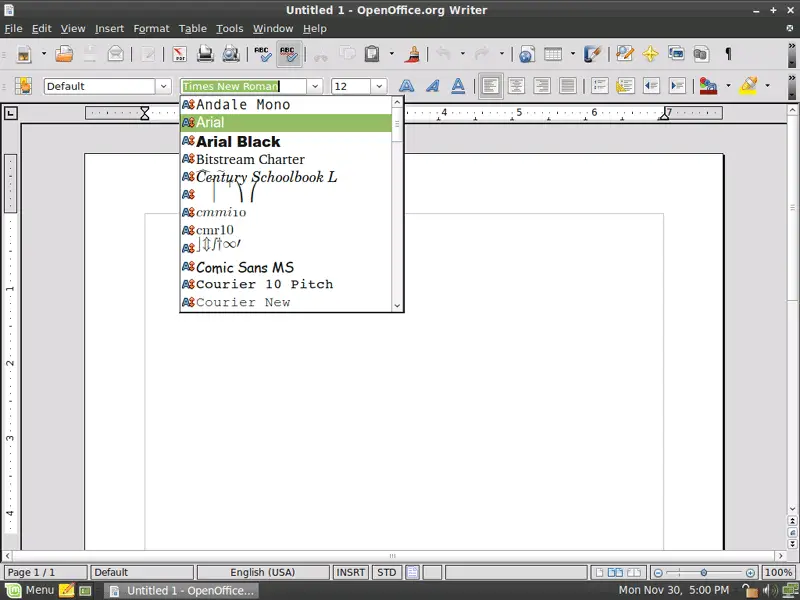Image resolution: width=800 pixels, height=600 pixels.
Task: Click the font list scroll down arrow
Action: click(x=397, y=306)
